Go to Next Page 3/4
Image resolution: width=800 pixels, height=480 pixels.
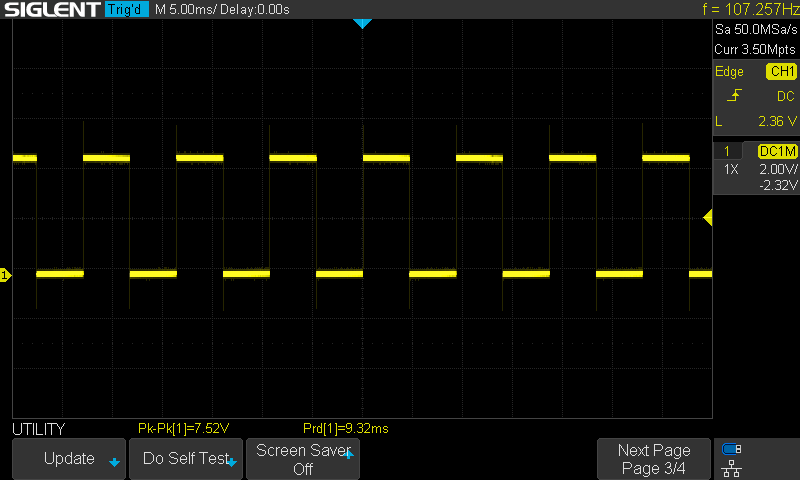(653, 459)
